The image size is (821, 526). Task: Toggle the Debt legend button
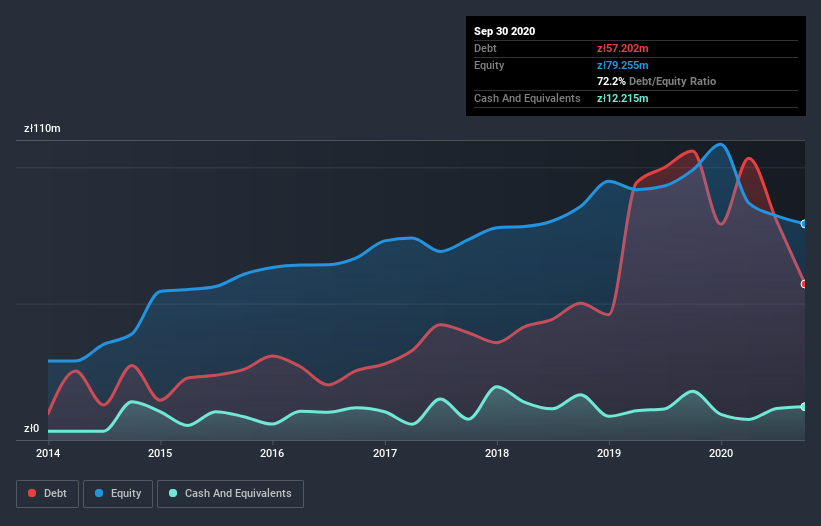(x=48, y=494)
